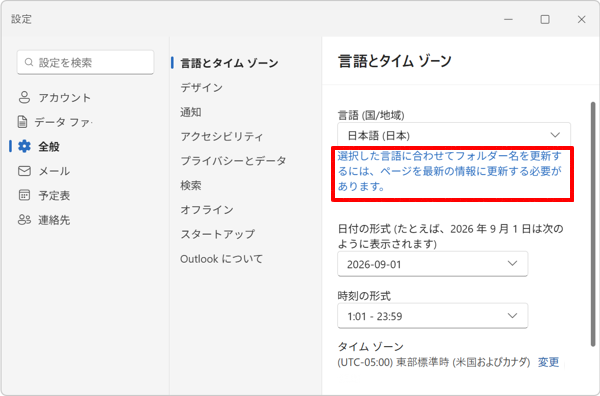600x396 pixels.
Task: Select the Outlook について submenu item
Action: point(222,259)
